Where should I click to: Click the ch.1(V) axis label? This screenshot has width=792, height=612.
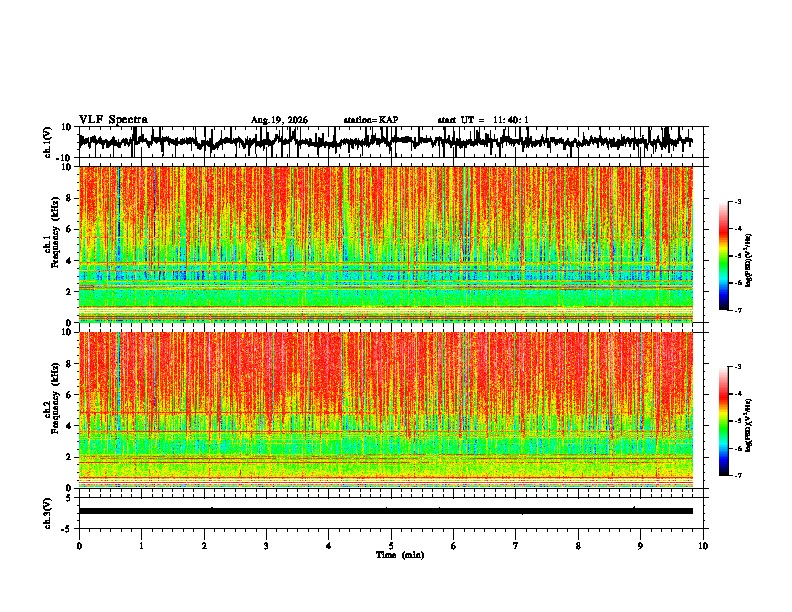pyautogui.click(x=48, y=142)
